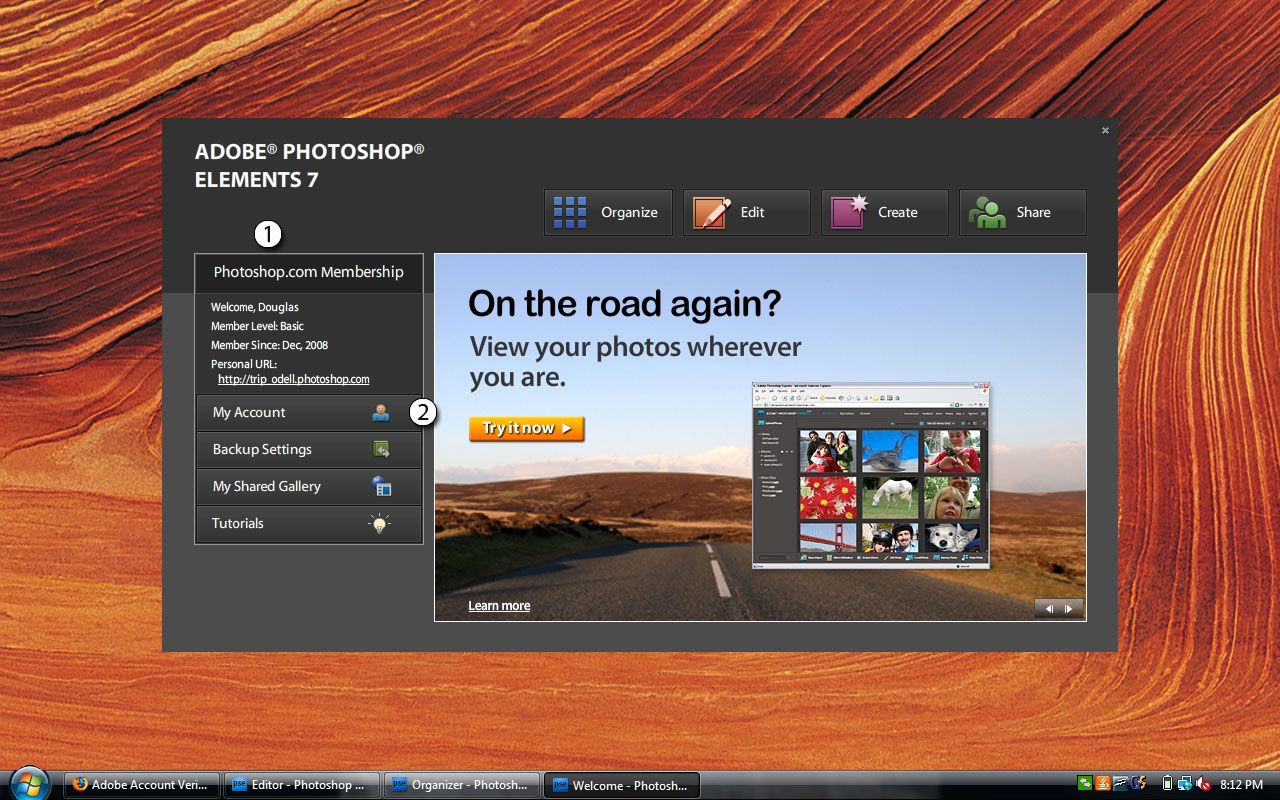
Task: Select the Welcome taskbar window button
Action: (x=622, y=785)
